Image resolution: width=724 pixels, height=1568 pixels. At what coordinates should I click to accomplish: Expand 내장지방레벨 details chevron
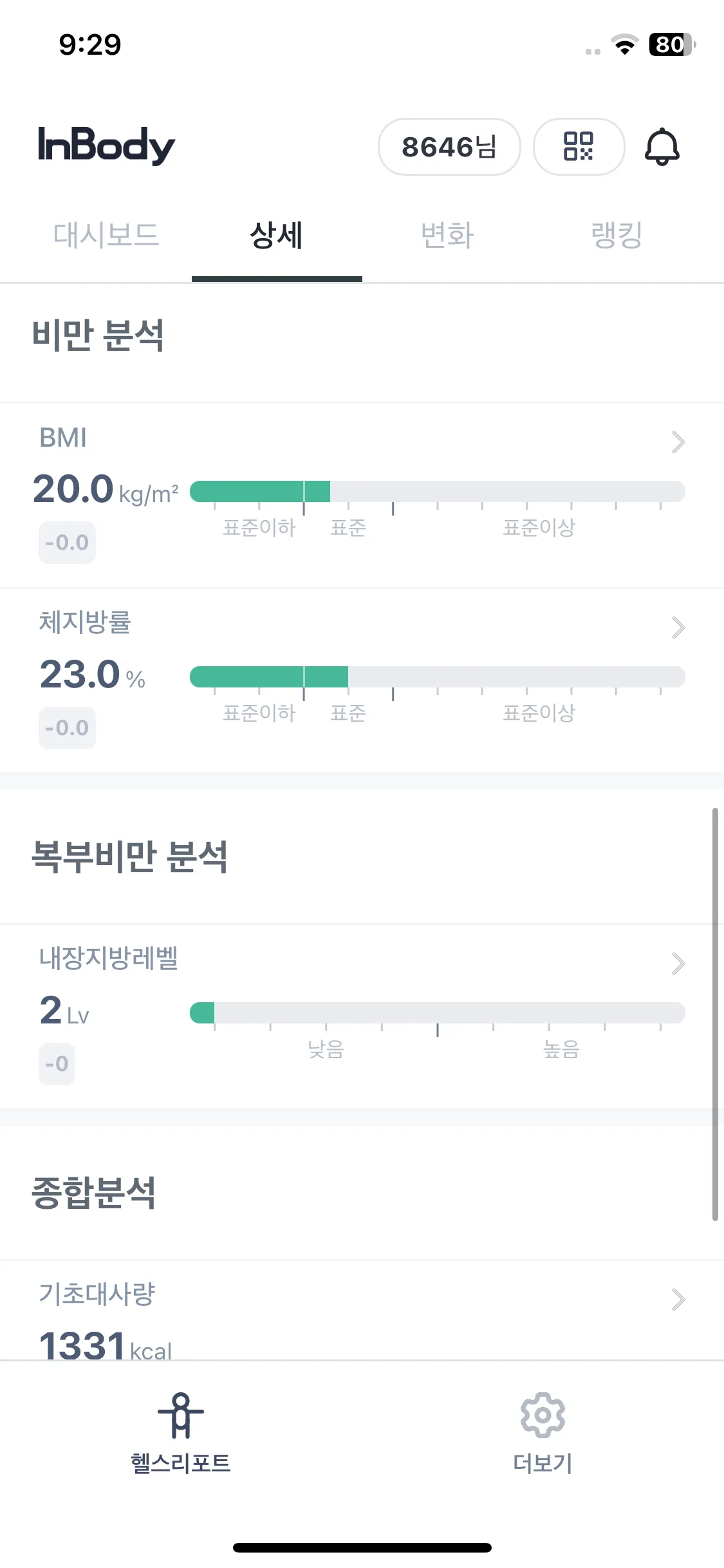point(678,964)
